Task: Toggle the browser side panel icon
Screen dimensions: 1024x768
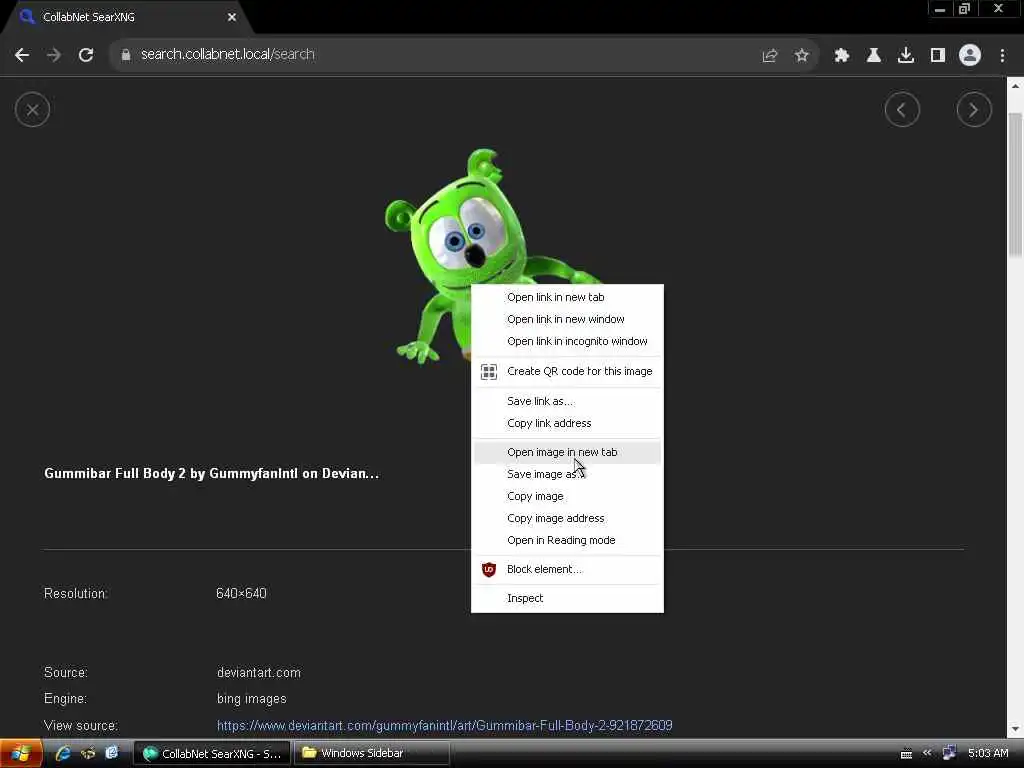Action: click(938, 56)
